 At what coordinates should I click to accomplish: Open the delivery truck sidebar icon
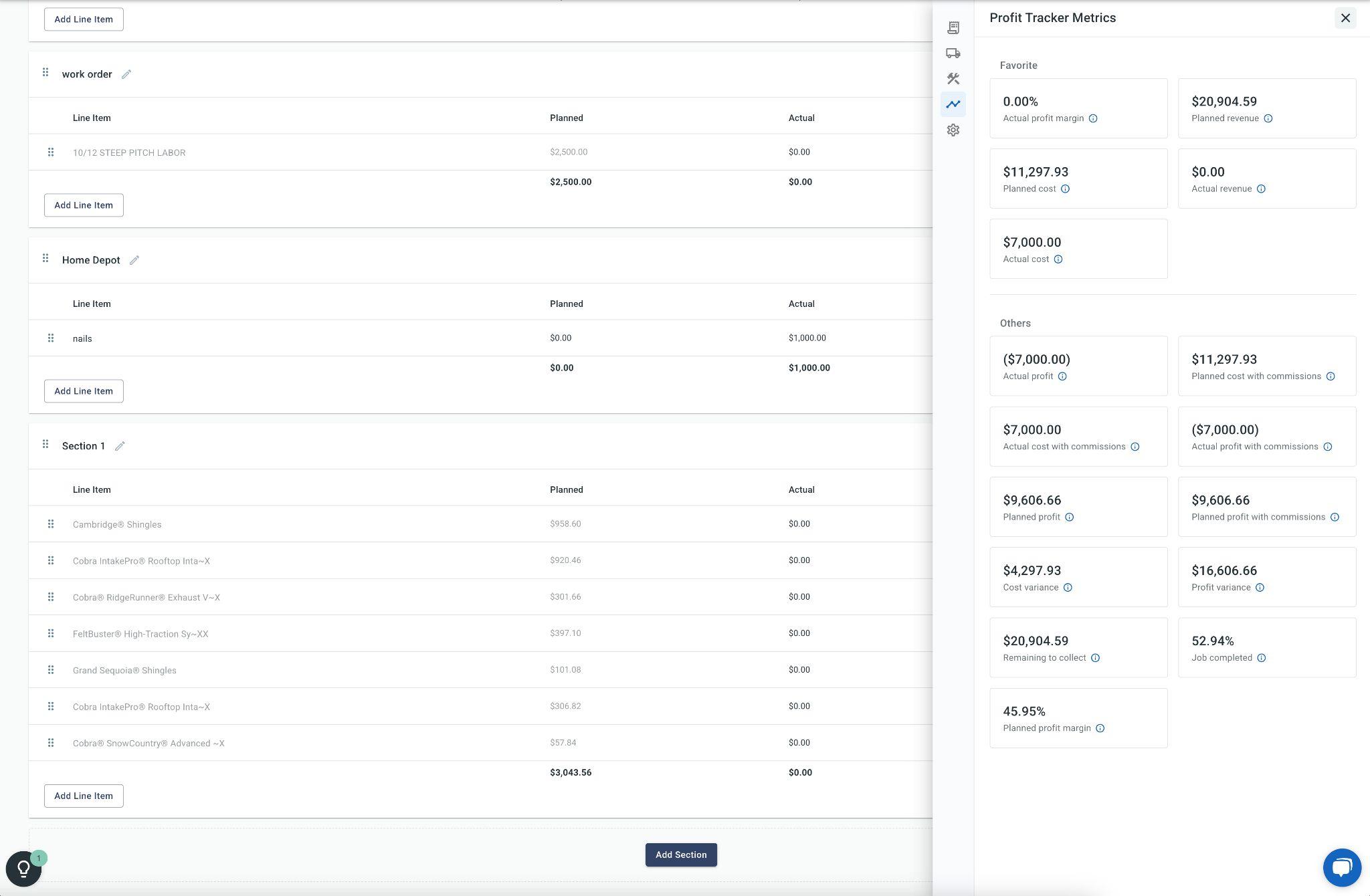pyautogui.click(x=953, y=53)
